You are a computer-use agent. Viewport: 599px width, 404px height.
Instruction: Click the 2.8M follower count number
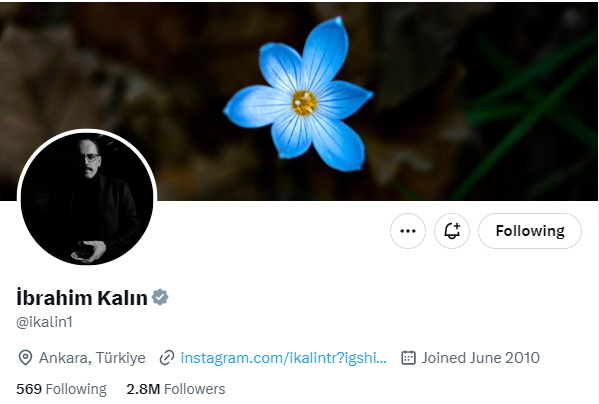point(143,389)
